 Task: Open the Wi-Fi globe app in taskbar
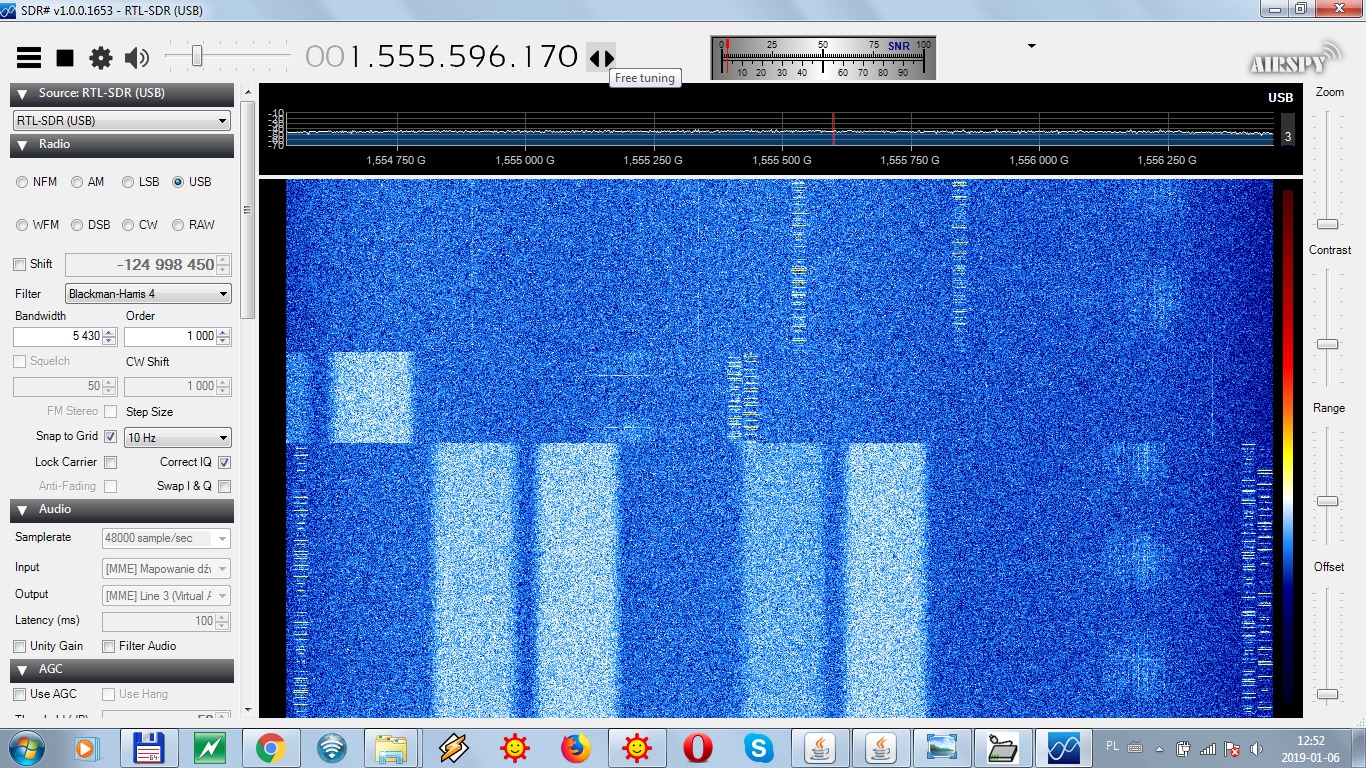(332, 747)
